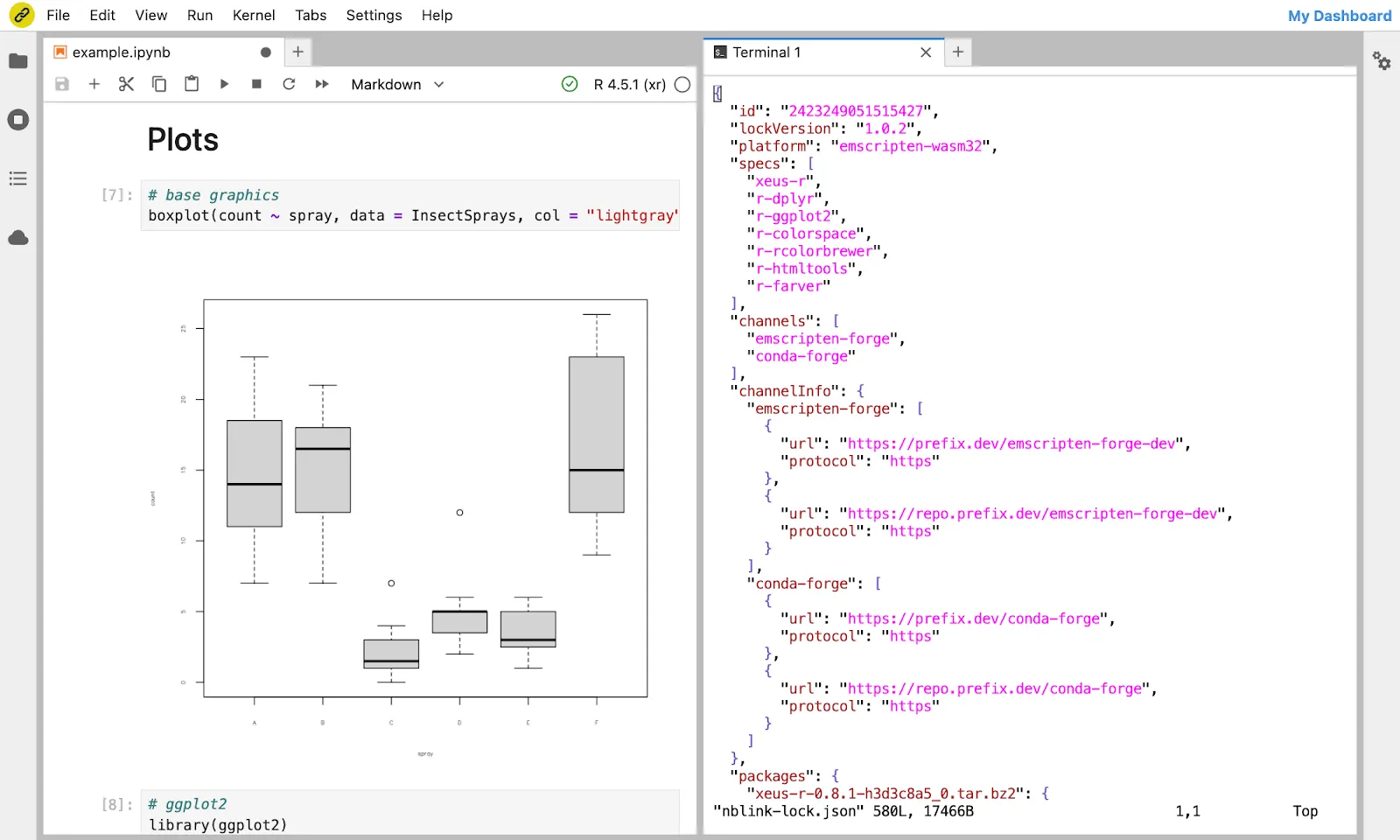Copy the selected cell
The image size is (1400, 840).
click(x=159, y=84)
